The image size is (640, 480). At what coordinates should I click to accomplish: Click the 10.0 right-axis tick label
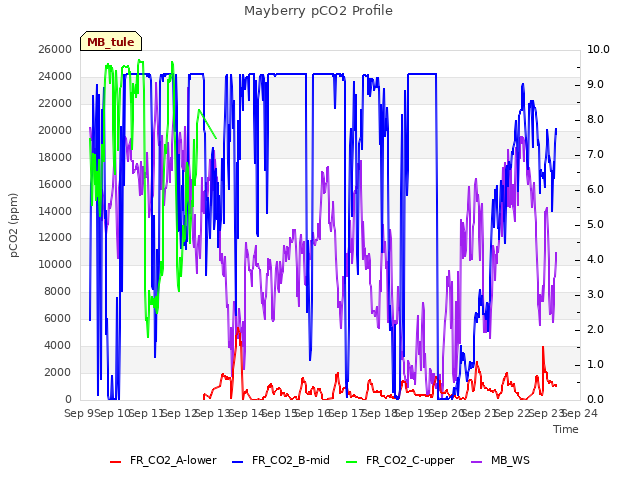[598, 49]
